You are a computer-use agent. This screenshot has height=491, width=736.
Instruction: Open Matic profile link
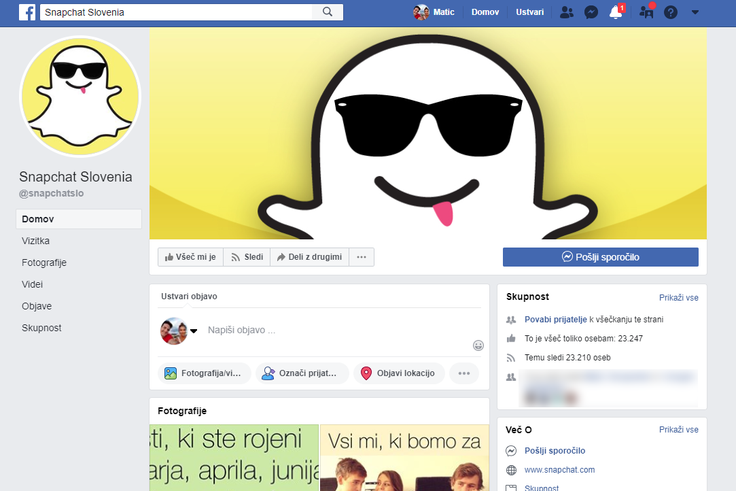(444, 12)
